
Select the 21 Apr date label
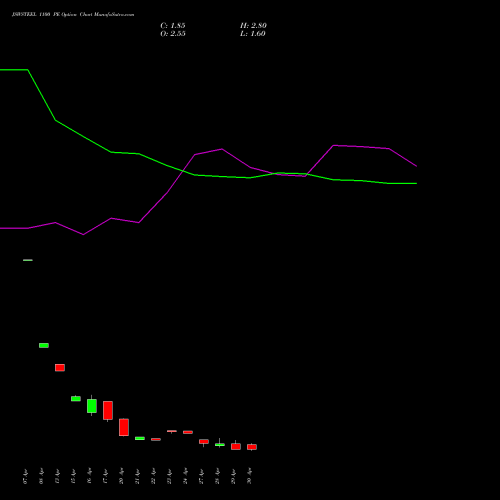click(x=138, y=476)
